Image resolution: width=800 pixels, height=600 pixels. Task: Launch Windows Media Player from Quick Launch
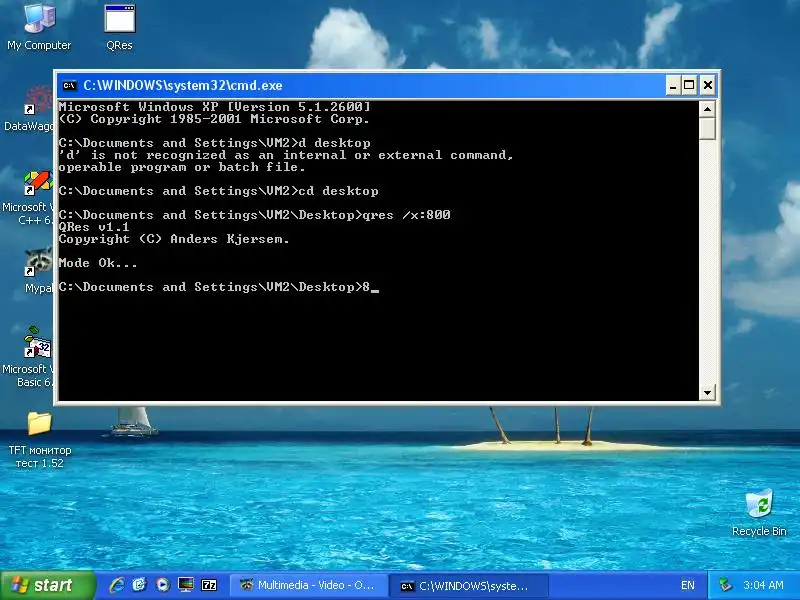tap(163, 585)
